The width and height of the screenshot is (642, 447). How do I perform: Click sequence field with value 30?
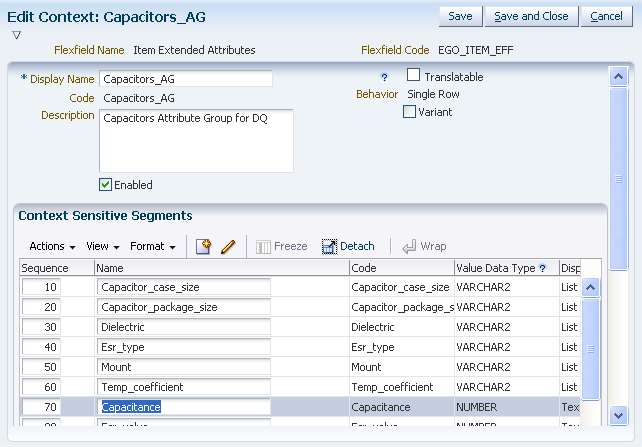coord(41,327)
